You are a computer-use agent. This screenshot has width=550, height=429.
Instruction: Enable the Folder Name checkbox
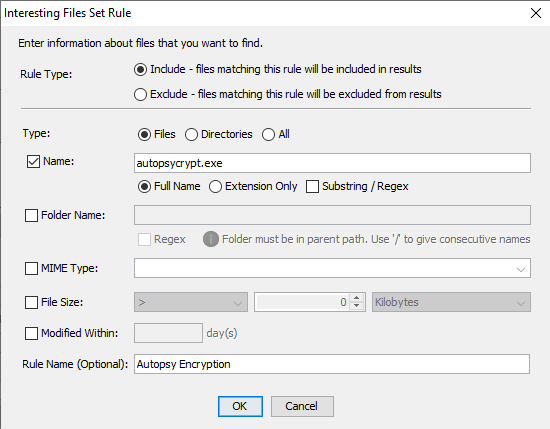tap(31, 215)
